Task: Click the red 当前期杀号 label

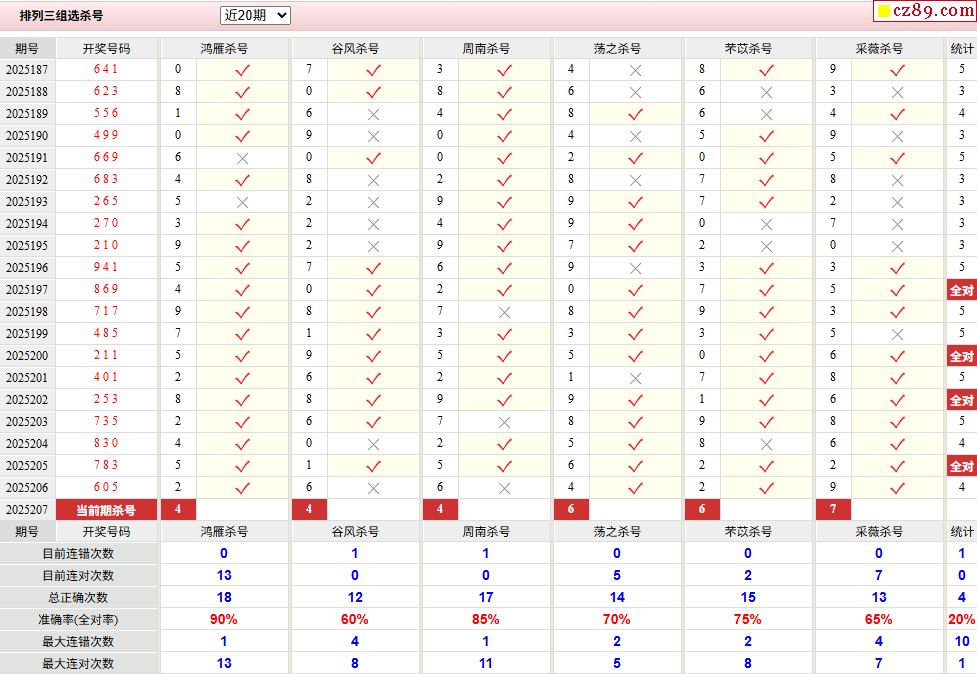Action: point(106,510)
